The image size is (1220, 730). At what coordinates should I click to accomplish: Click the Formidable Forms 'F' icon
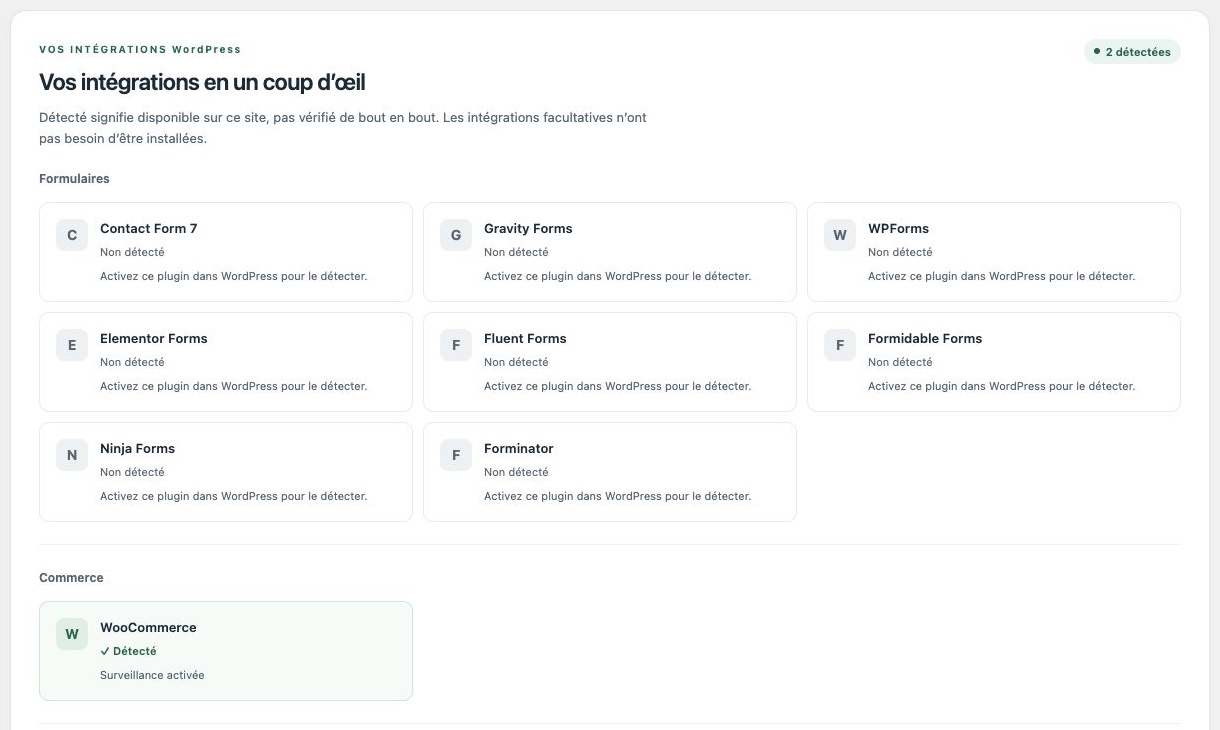(x=840, y=346)
